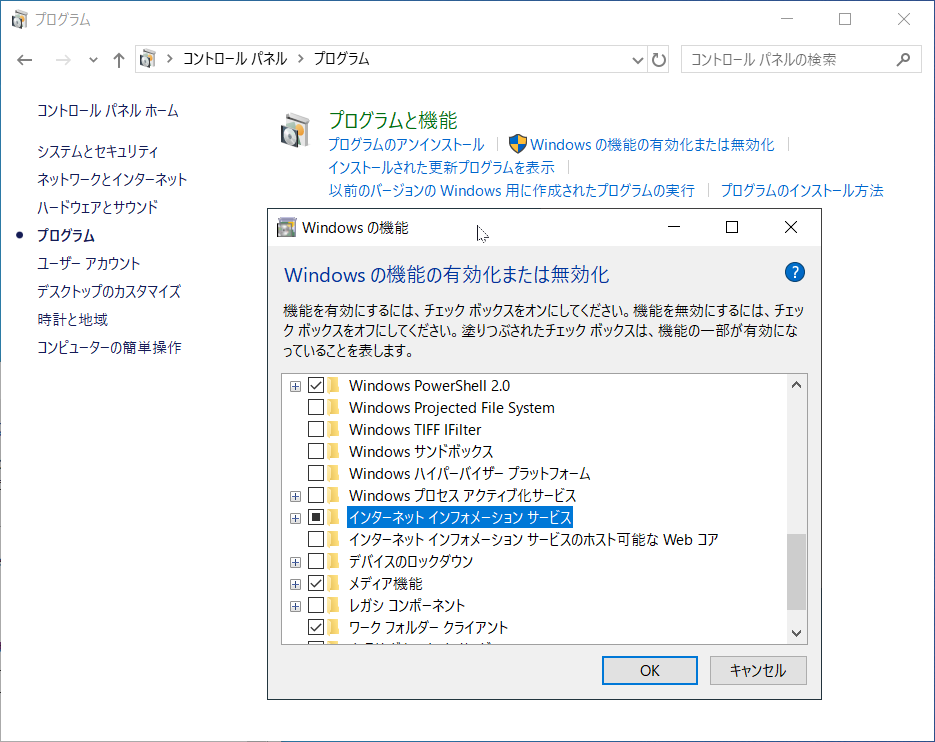Click the Control Panel icon in the breadcrumb bar

point(148,60)
